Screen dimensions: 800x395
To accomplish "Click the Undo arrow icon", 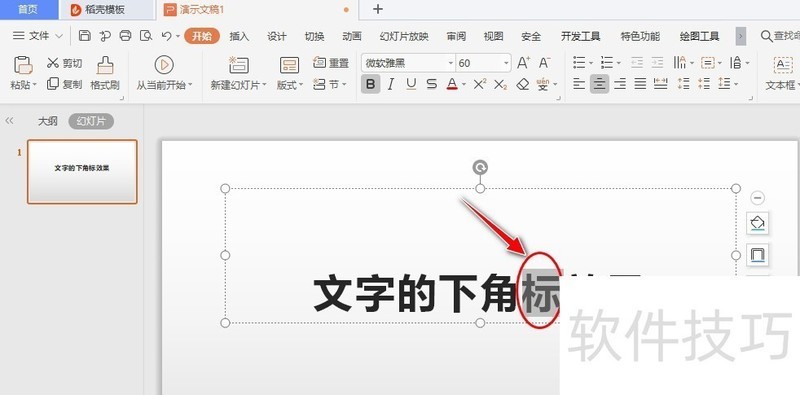I will pyautogui.click(x=166, y=36).
